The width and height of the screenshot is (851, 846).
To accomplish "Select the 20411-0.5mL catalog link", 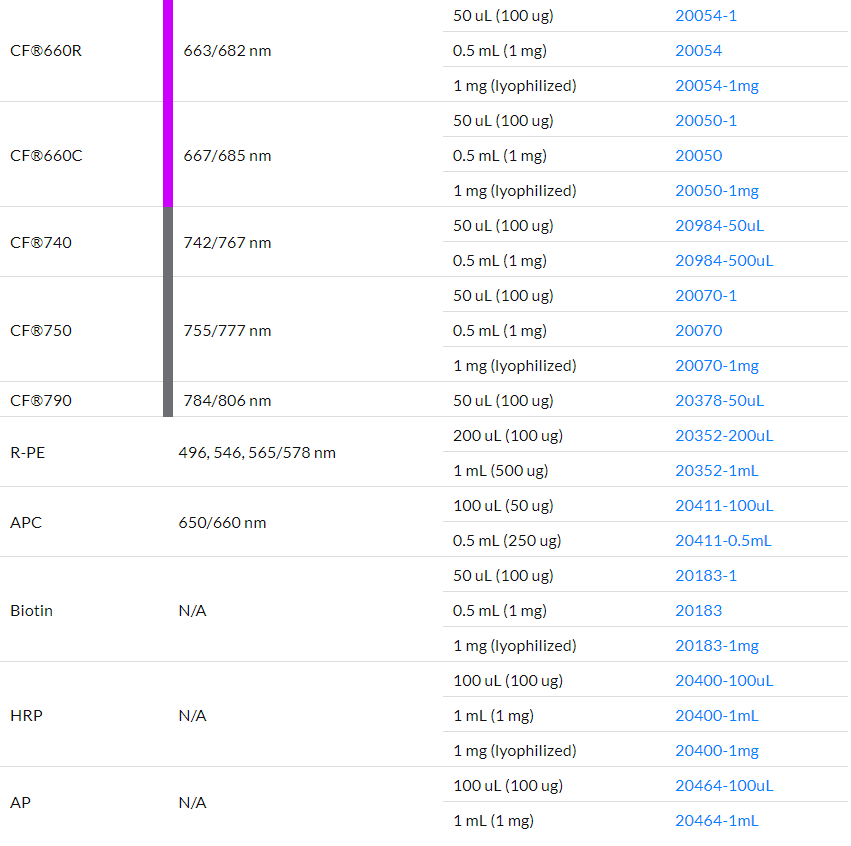I will point(722,541).
